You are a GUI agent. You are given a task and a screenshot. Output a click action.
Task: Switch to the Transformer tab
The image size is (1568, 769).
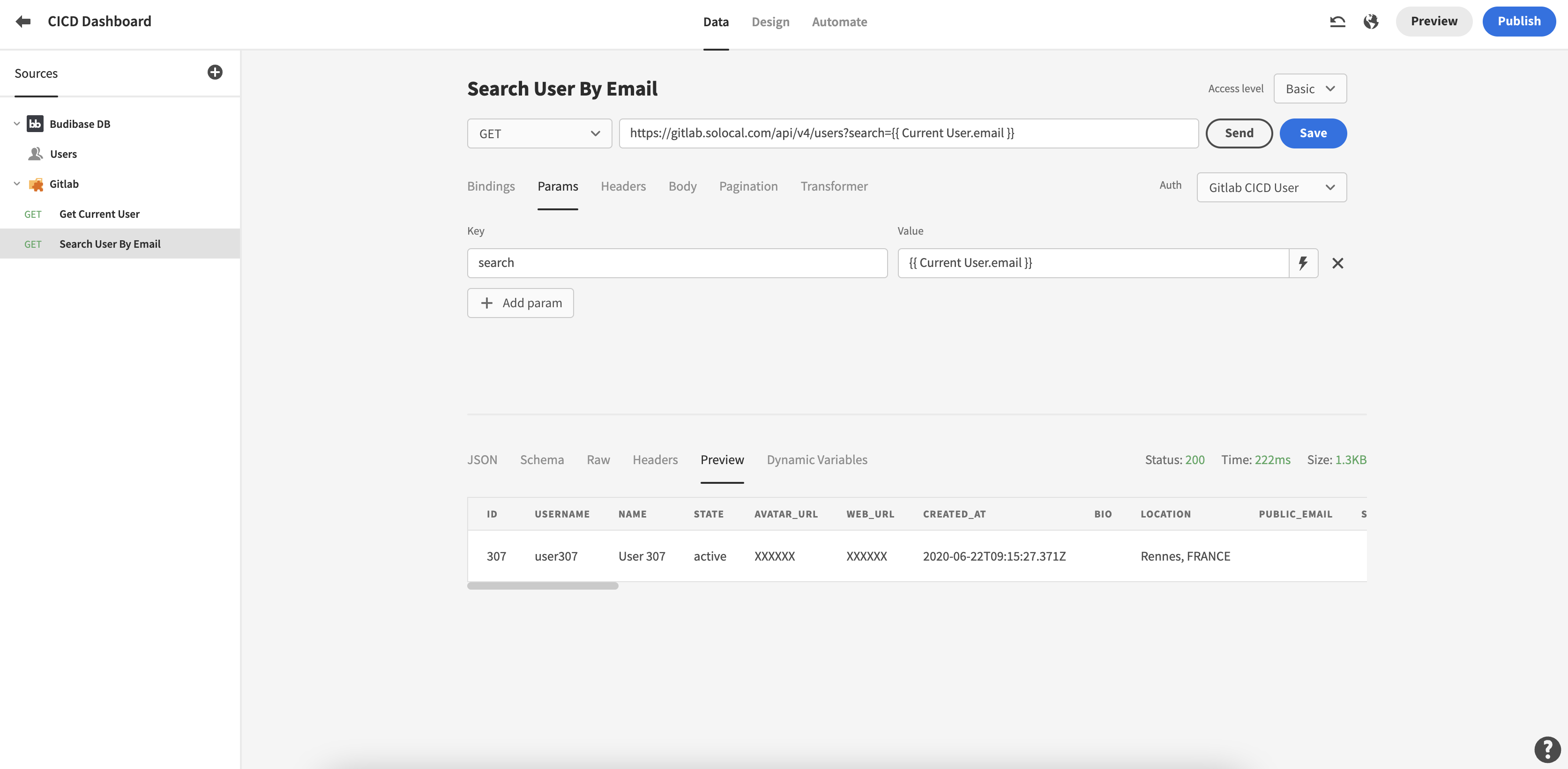click(x=834, y=186)
